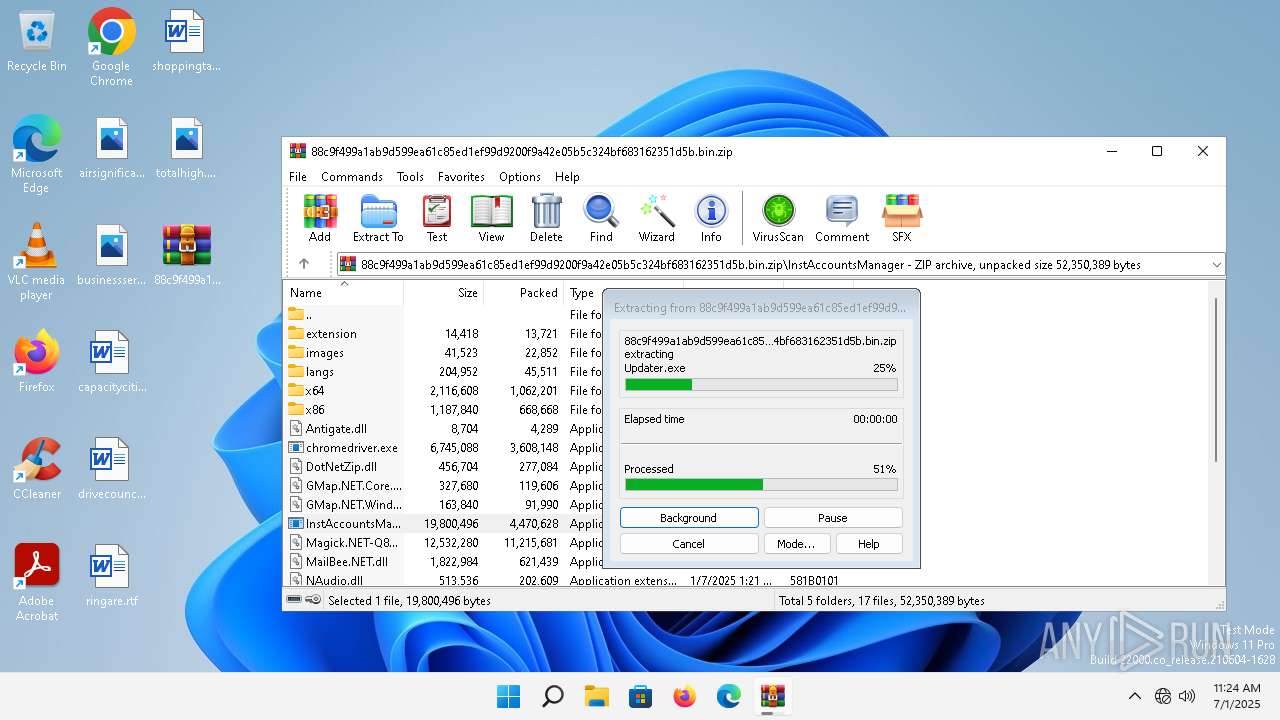This screenshot has height=720, width=1280.
Task: Click the Add toolbar icon
Action: pos(320,218)
